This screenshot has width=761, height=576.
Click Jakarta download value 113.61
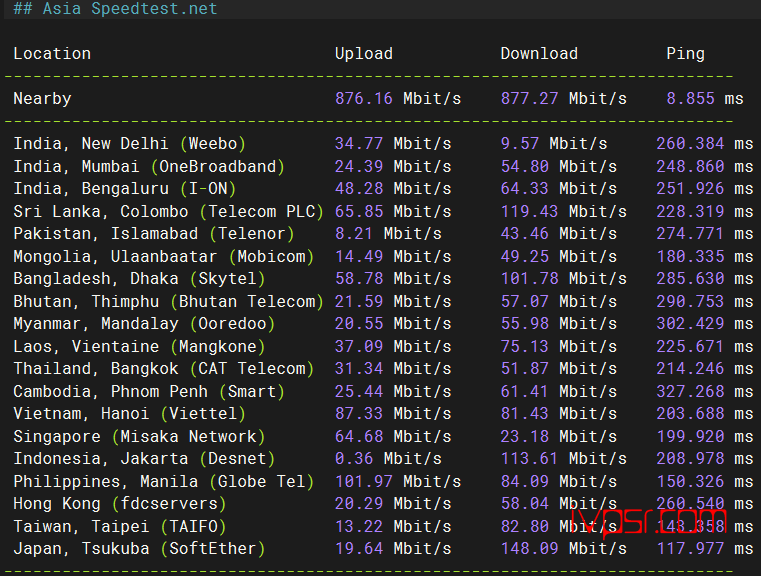click(x=529, y=460)
